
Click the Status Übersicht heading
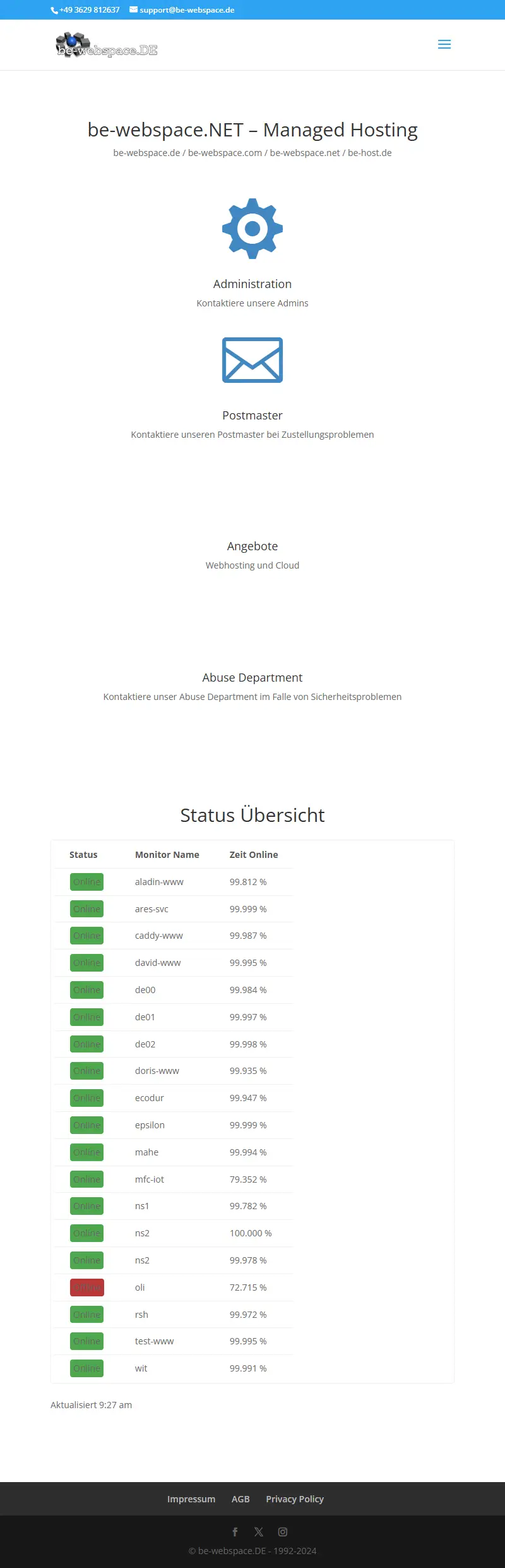(x=252, y=815)
